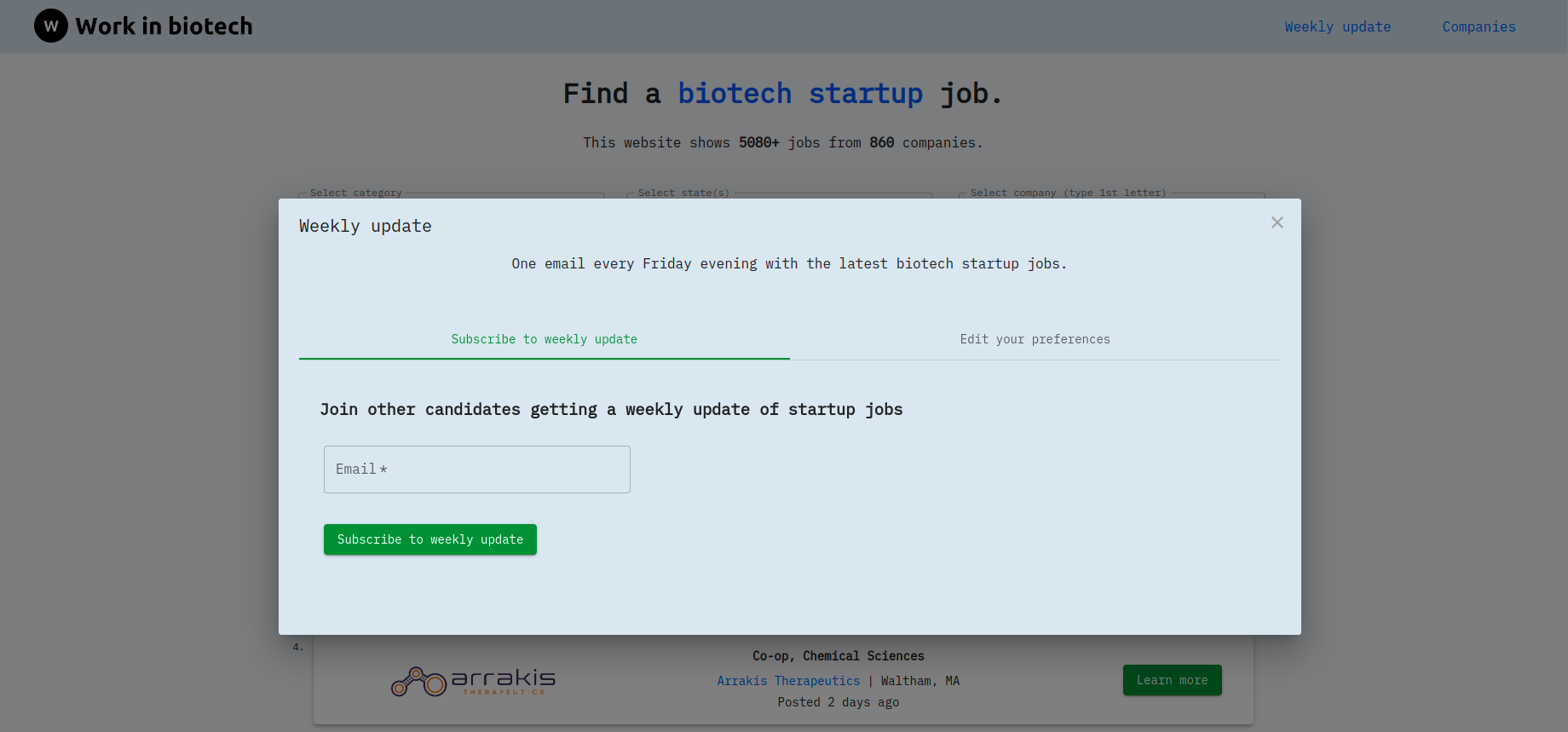Click the Weekly update dialog heading

pyautogui.click(x=366, y=226)
